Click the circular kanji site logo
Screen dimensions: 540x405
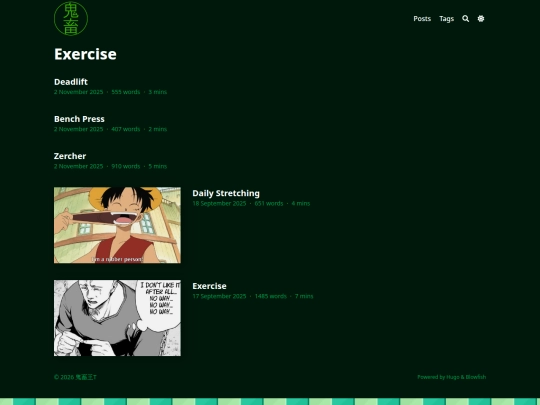(x=71, y=19)
